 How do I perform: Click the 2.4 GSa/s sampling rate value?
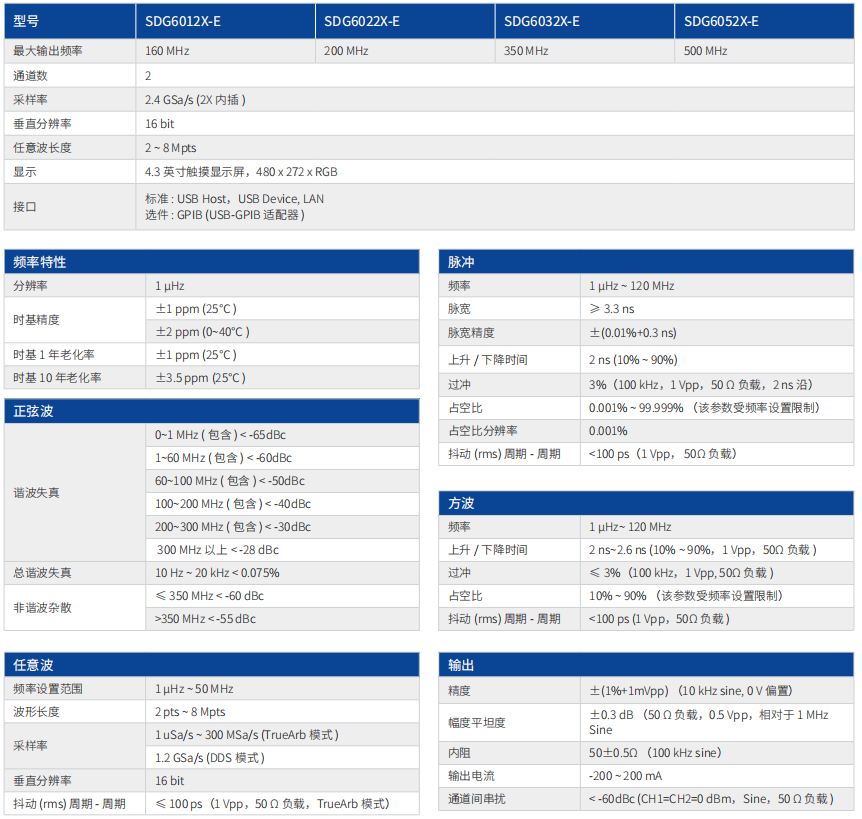pyautogui.click(x=196, y=99)
